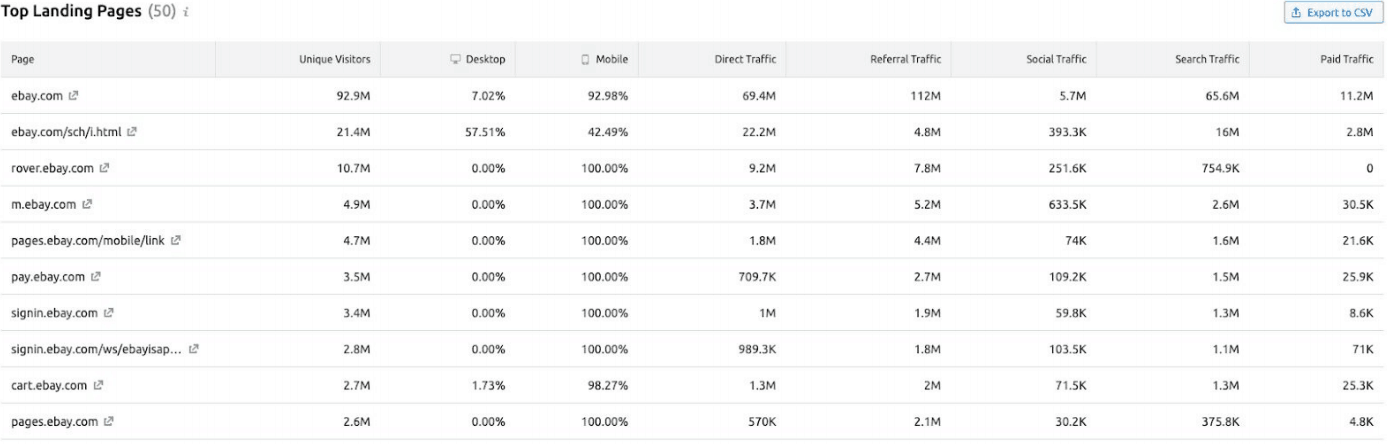Viewport: 1391px width, 444px height.
Task: Sort by Mobile column header
Action: 605,59
